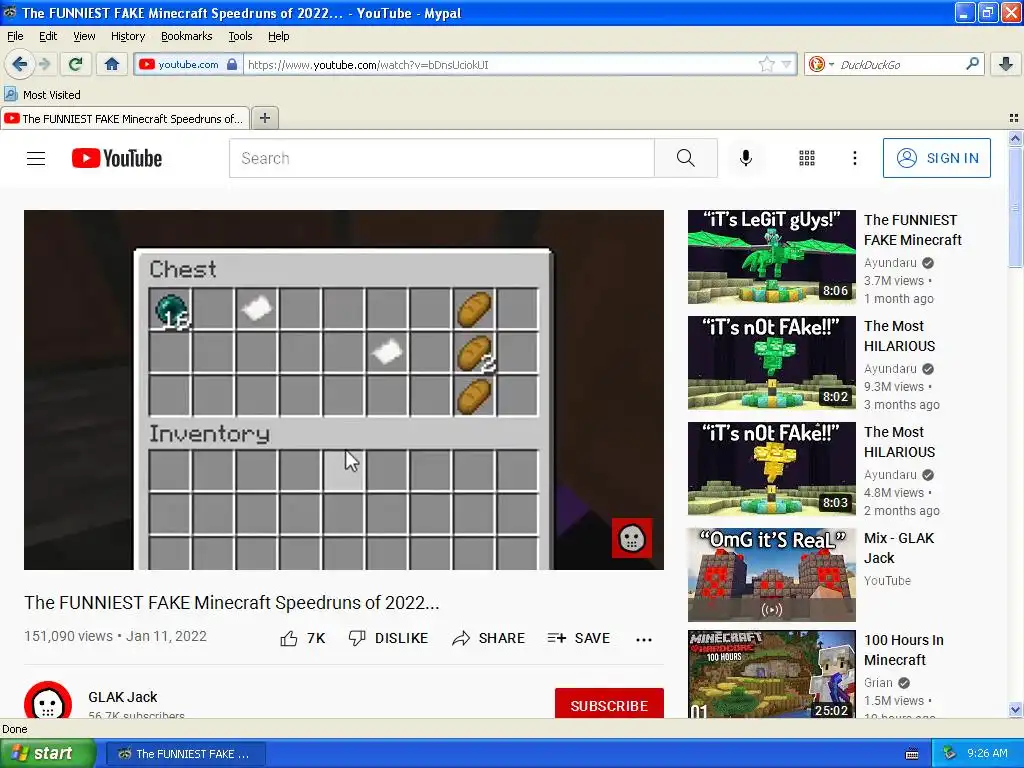The width and height of the screenshot is (1024, 768).
Task: Click the video player area
Action: [344, 390]
